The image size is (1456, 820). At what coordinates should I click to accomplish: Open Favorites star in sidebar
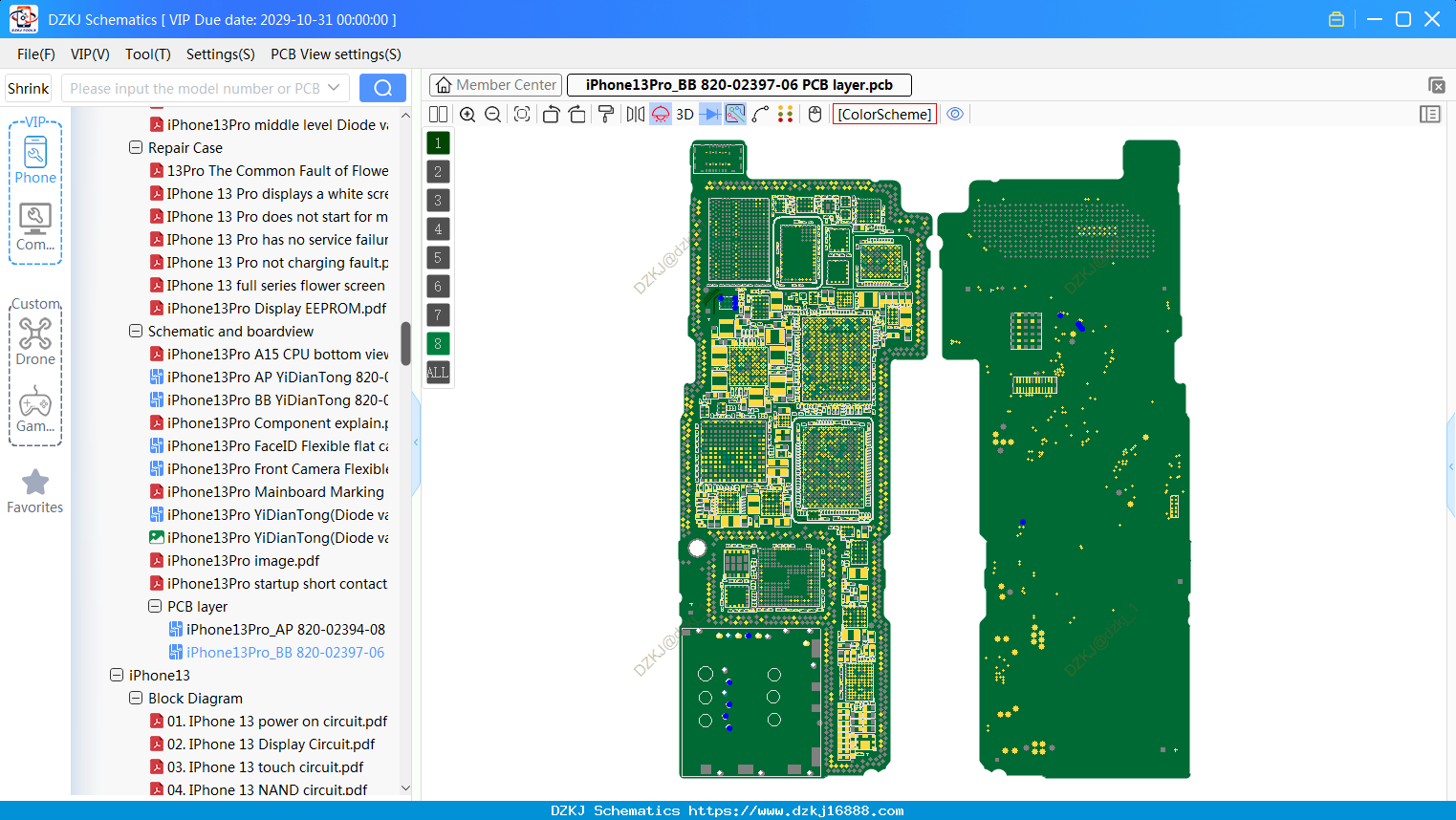[35, 491]
